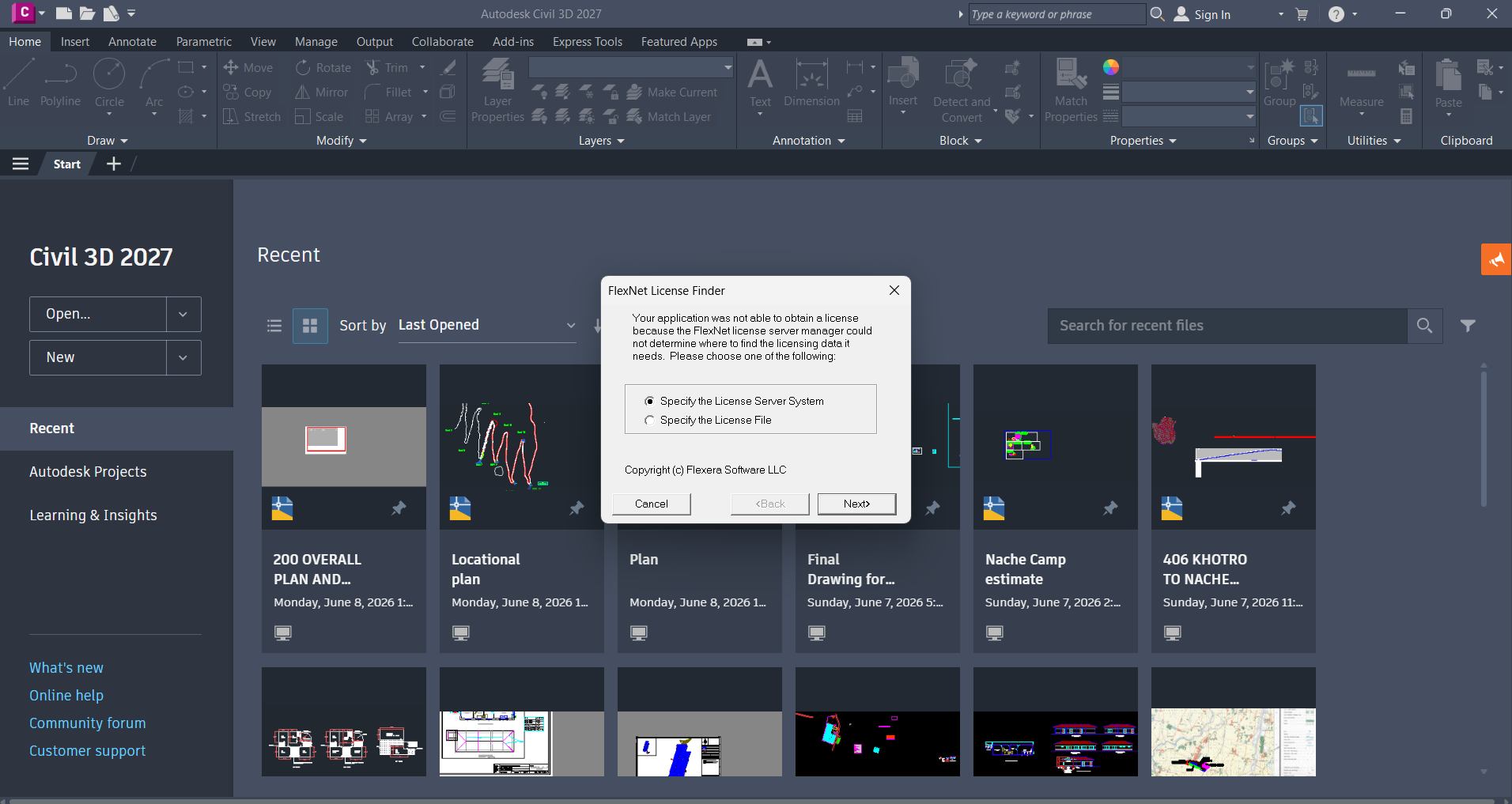The width and height of the screenshot is (1512, 804).
Task: Click the Make Current layer tool
Action: 672,92
